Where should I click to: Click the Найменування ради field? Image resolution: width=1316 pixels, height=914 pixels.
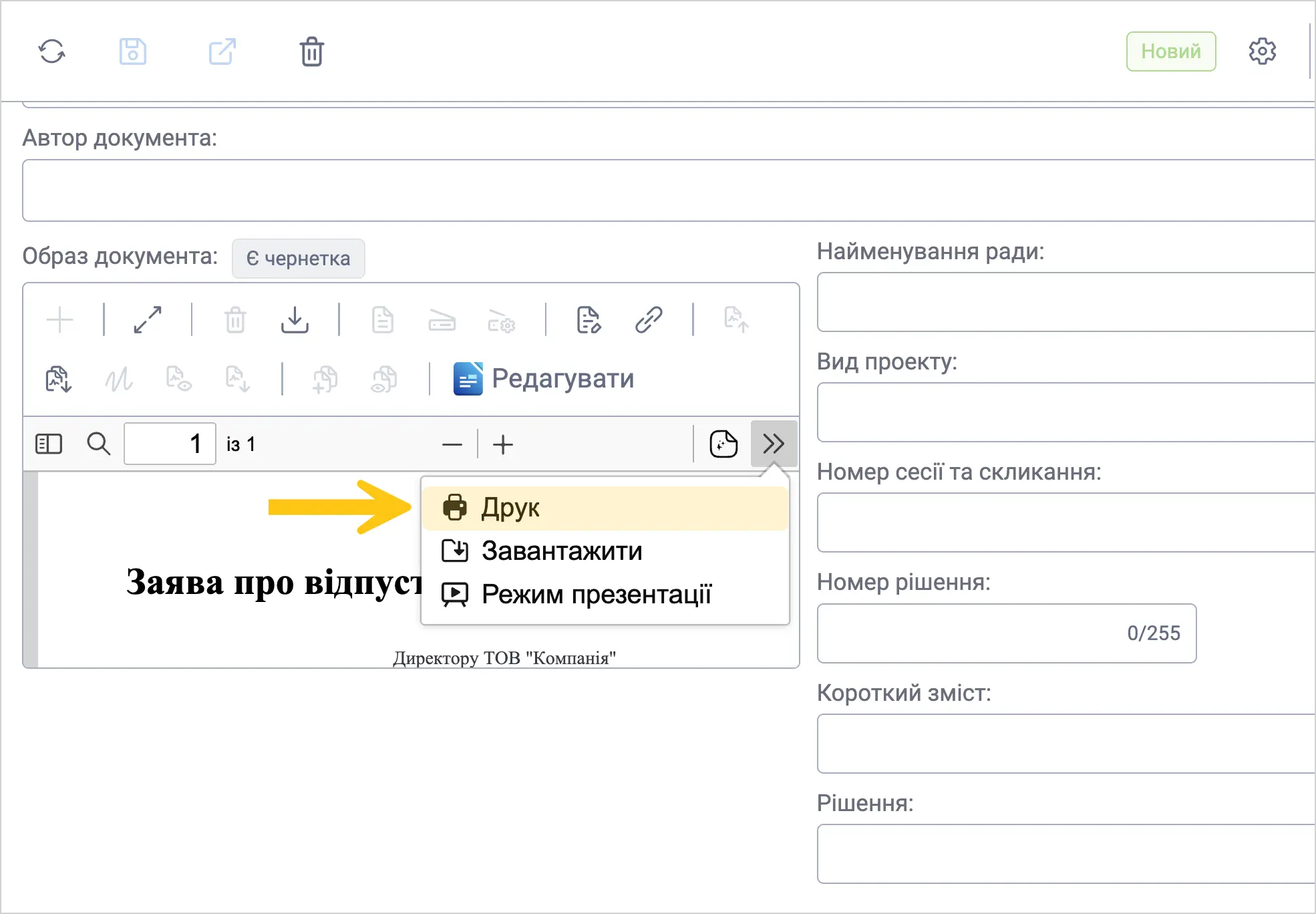coord(1066,302)
